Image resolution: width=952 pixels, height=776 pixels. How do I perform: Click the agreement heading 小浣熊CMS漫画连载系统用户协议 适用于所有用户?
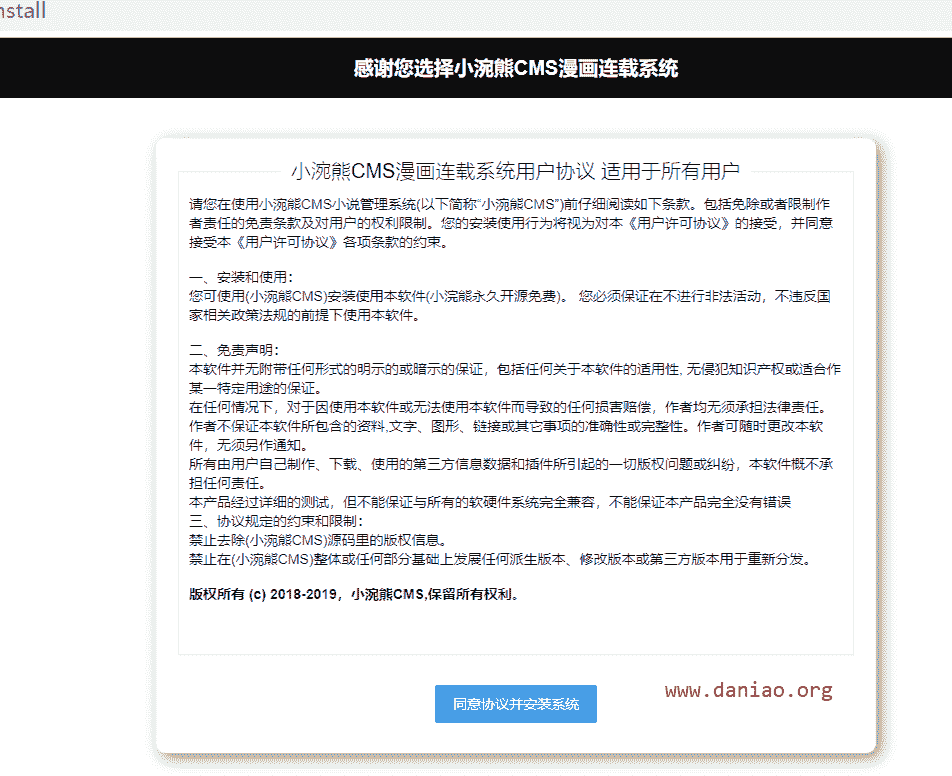(x=515, y=171)
